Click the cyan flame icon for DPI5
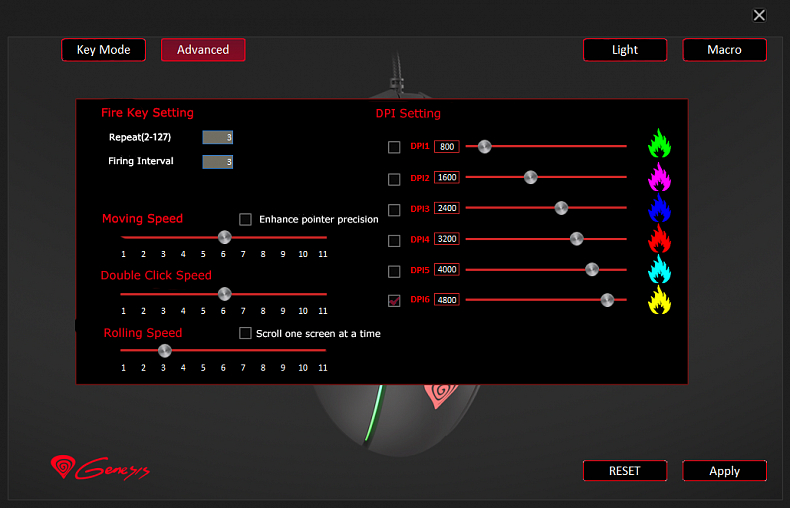This screenshot has height=508, width=790. pos(659,270)
